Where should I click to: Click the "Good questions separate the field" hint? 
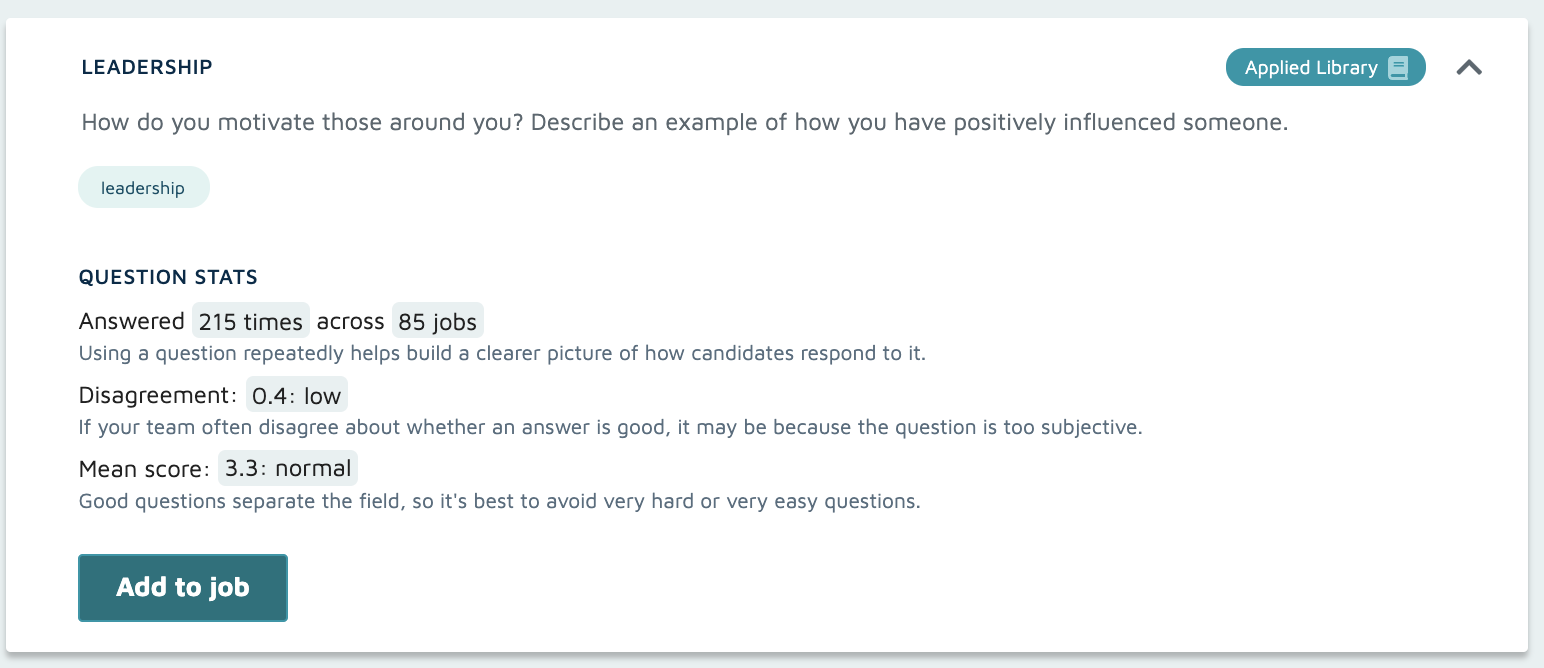point(499,501)
